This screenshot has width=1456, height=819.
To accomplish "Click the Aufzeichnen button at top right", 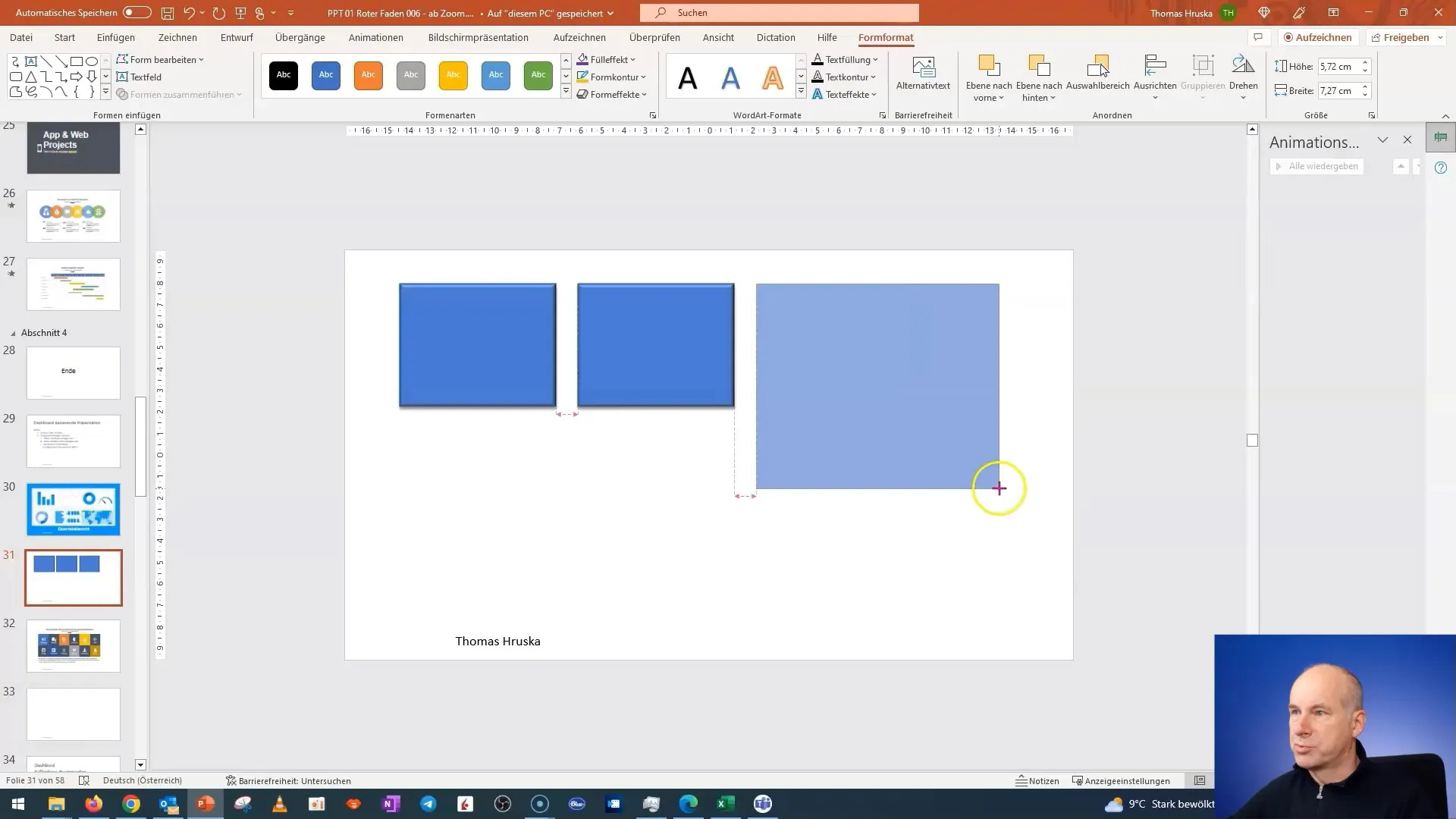I will coord(1318,37).
